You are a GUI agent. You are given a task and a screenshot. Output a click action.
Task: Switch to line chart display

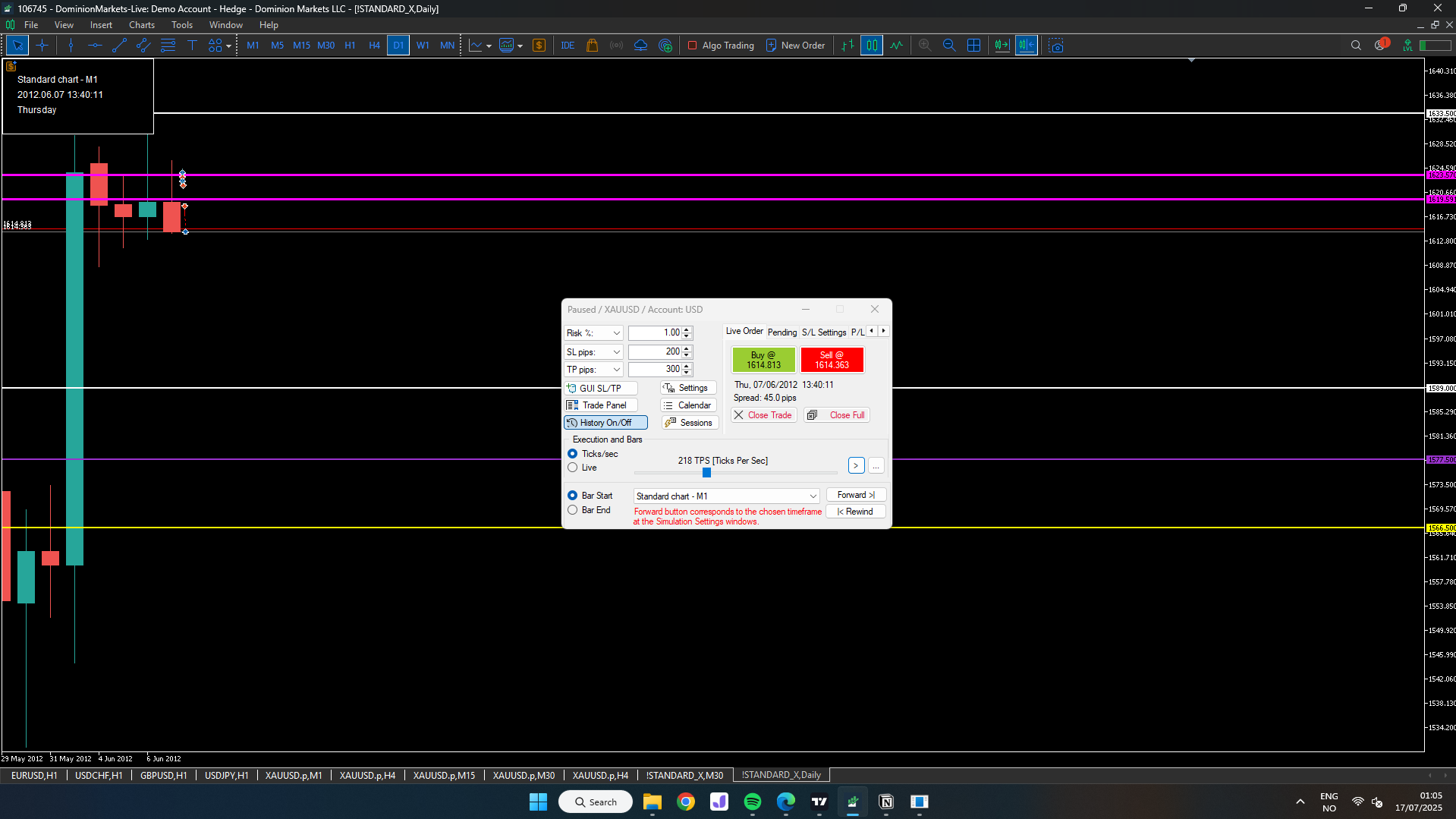(897, 46)
